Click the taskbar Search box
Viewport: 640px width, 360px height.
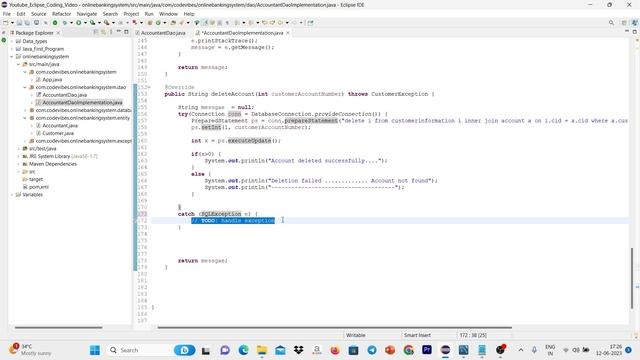[x=152, y=350]
